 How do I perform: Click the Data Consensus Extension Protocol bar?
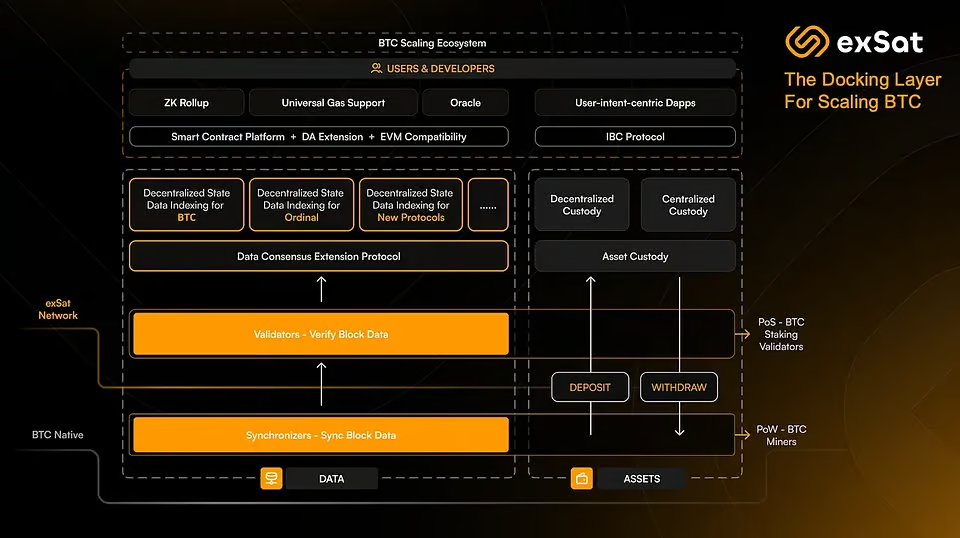pos(318,257)
